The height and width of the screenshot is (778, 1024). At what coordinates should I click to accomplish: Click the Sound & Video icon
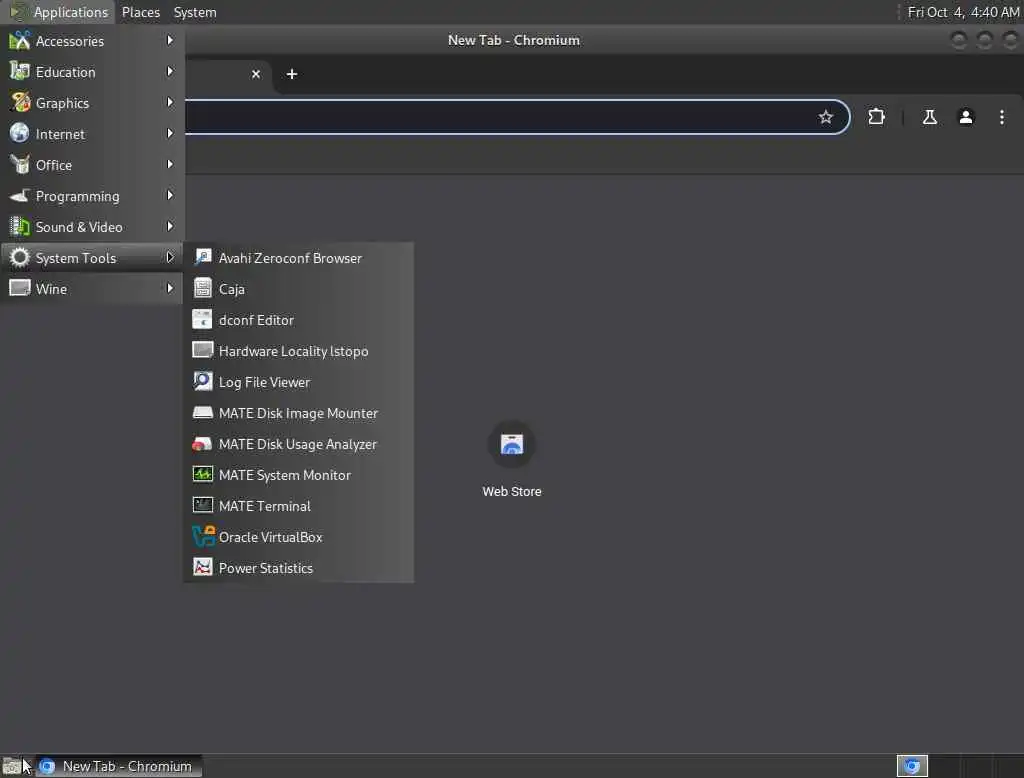click(20, 227)
